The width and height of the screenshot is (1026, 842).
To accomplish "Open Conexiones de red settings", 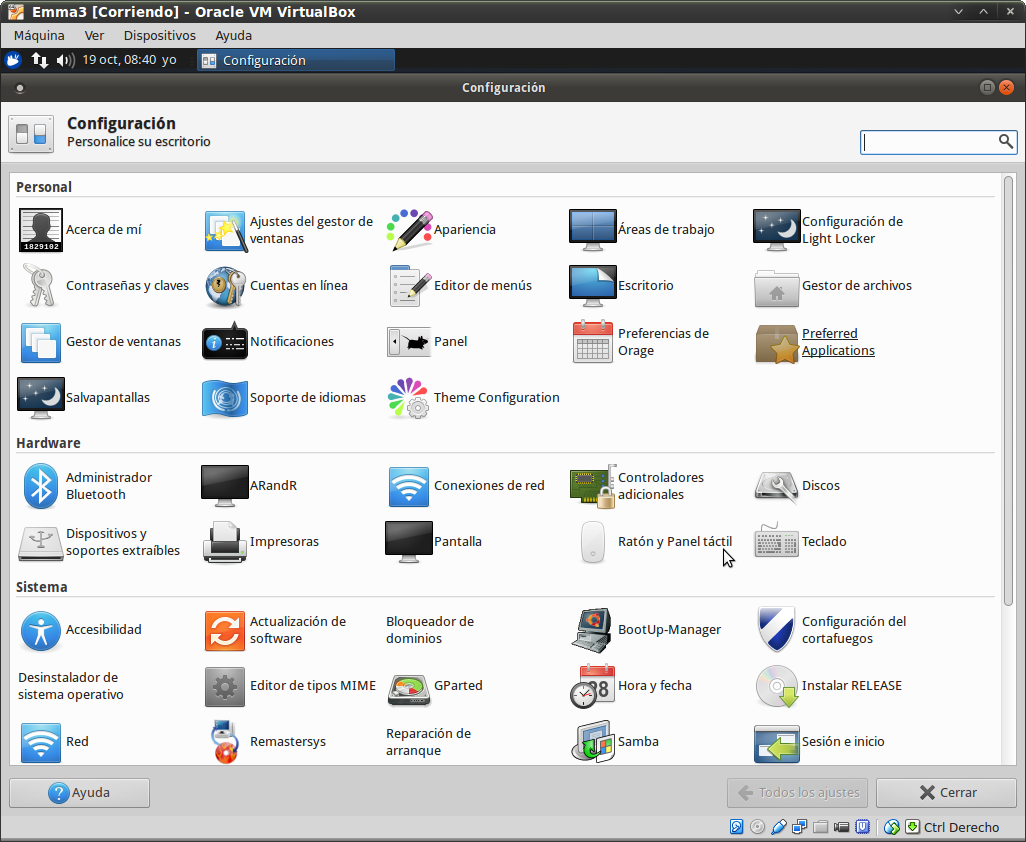I will coord(409,486).
